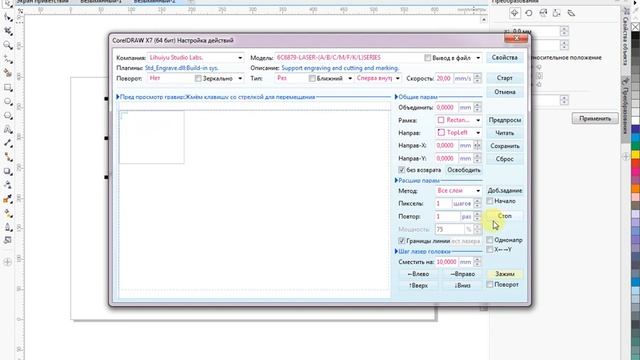Viewport: 640px width, 360px height.
Task: Select the Interactive Fill tool
Action: pos(7,213)
